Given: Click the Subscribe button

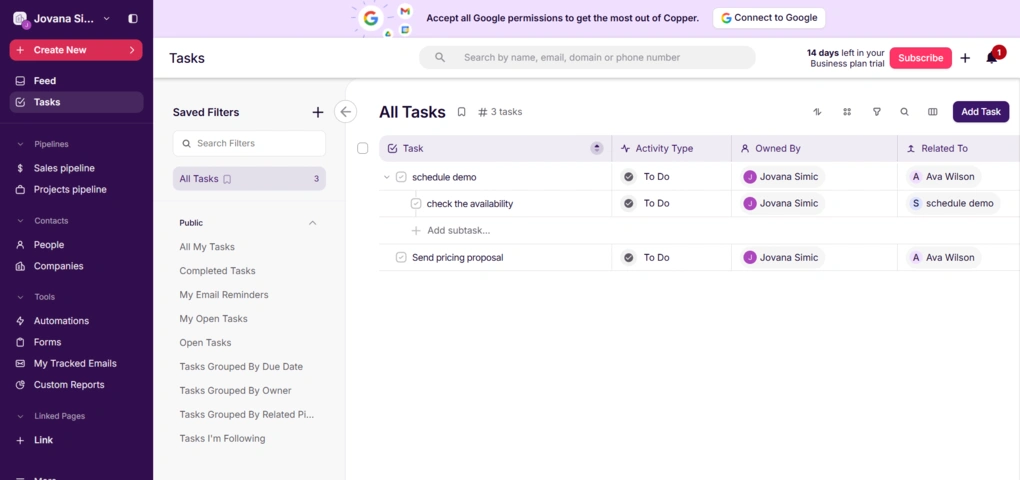Looking at the screenshot, I should pos(920,58).
